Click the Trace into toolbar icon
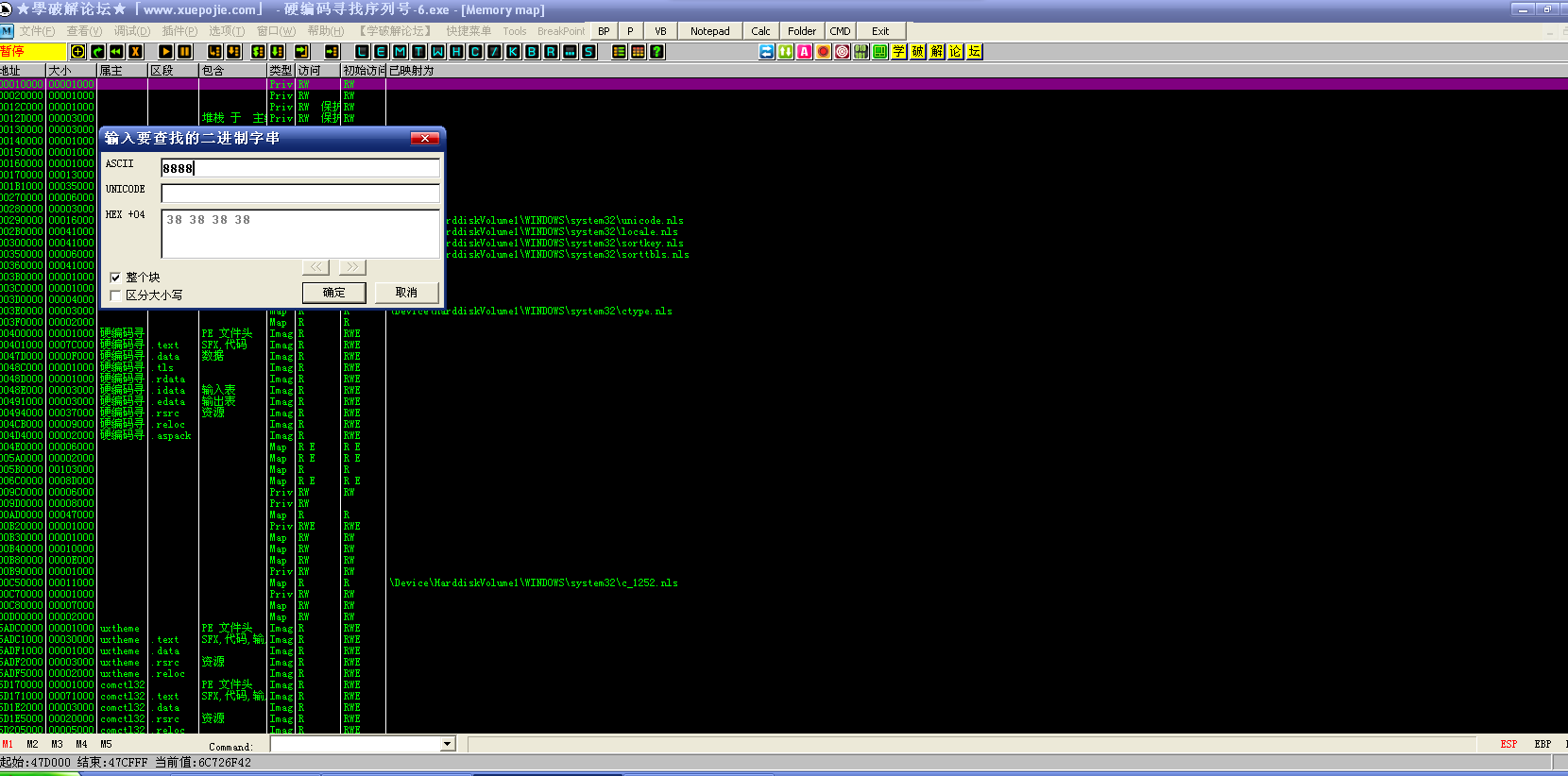 [259, 52]
